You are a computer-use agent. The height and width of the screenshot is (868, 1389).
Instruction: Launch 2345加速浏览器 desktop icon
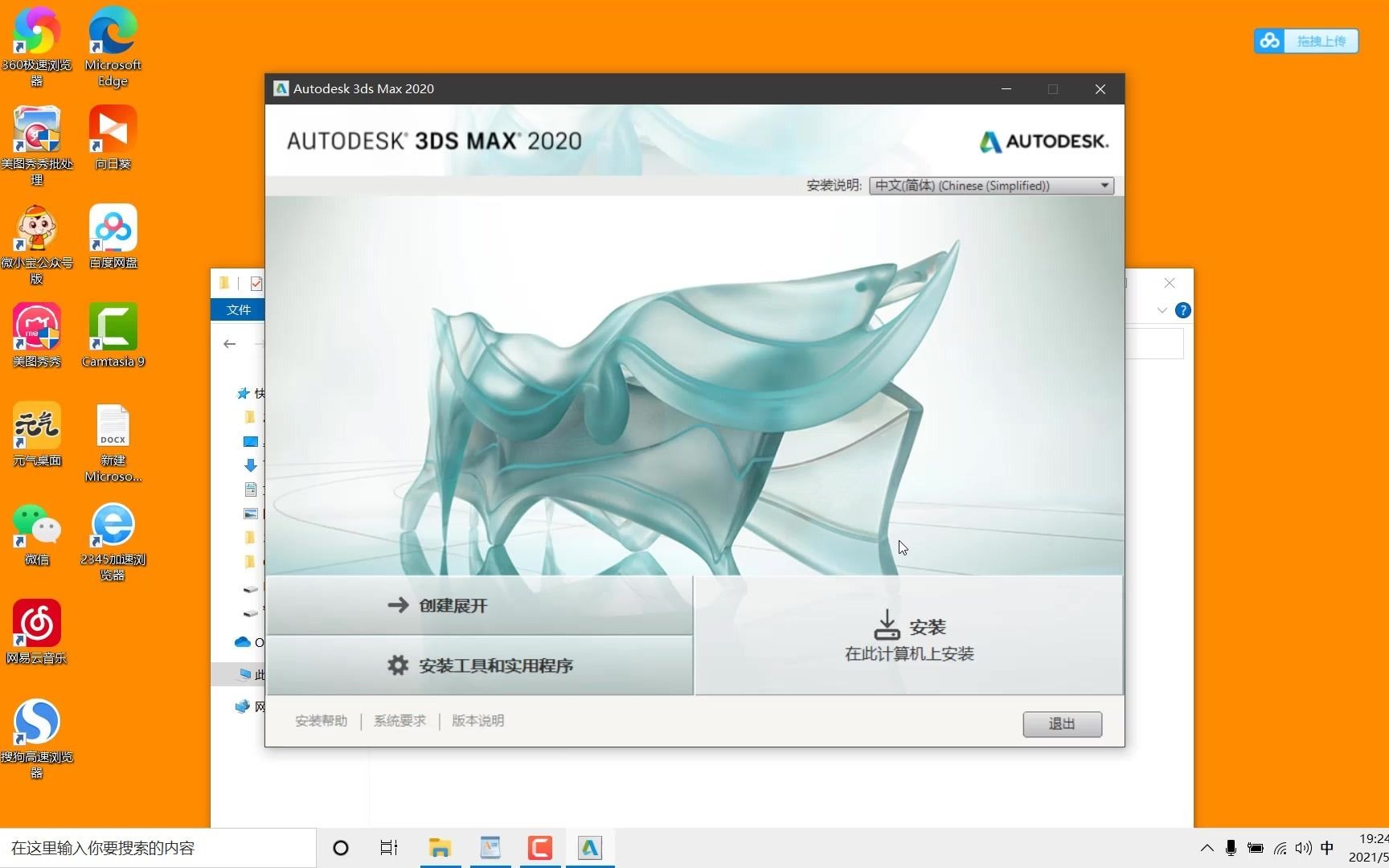(113, 541)
